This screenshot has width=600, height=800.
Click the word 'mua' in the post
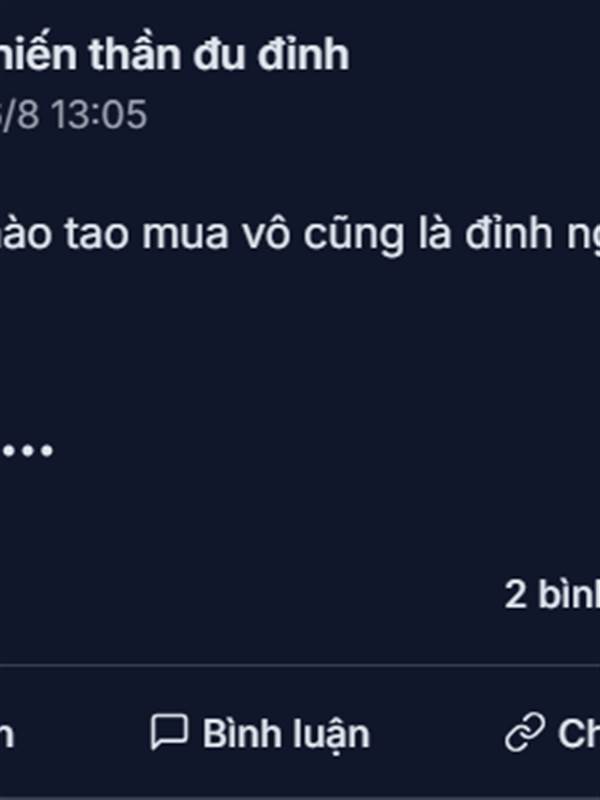185,236
